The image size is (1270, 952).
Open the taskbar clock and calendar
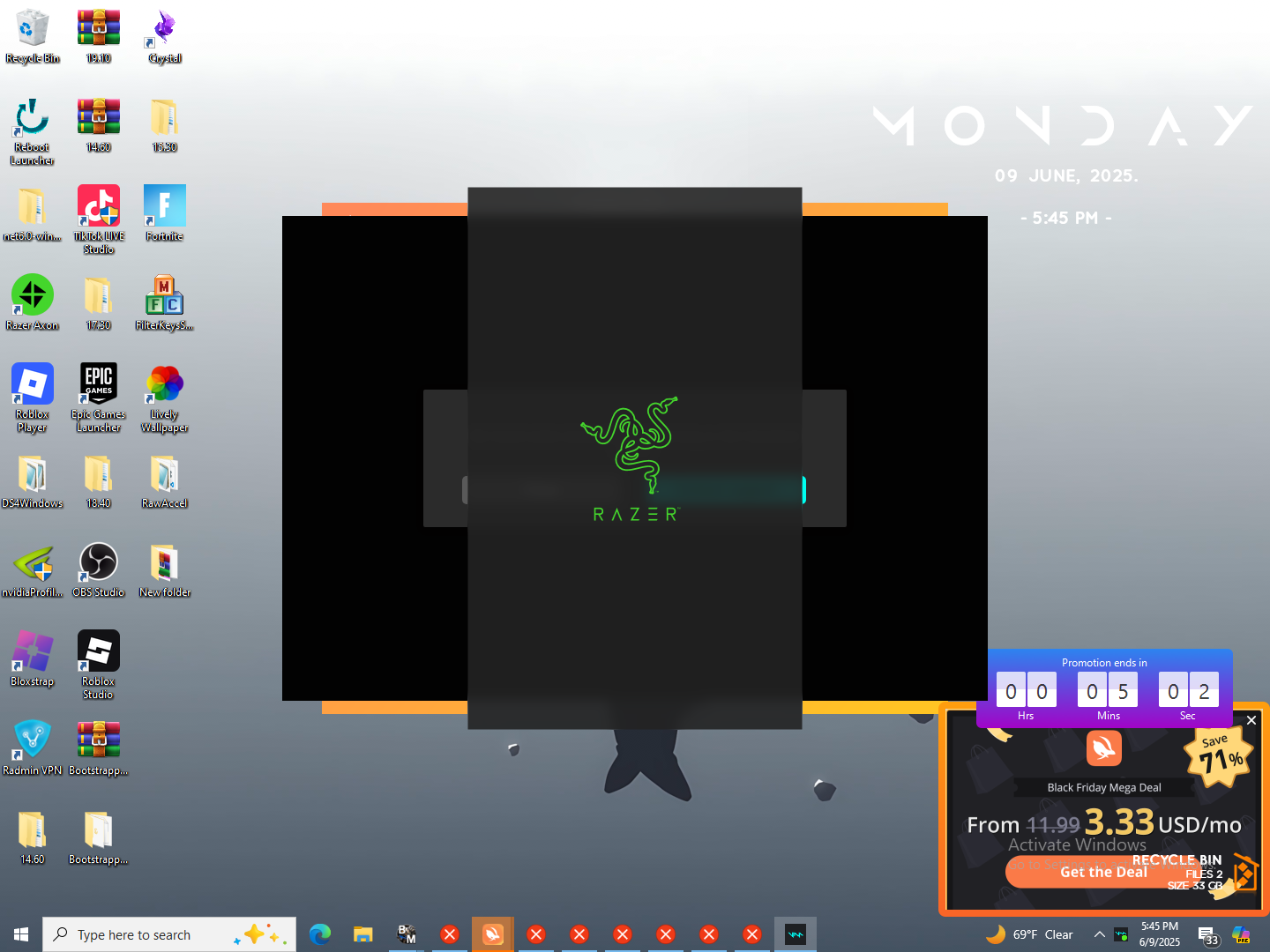tap(1160, 934)
